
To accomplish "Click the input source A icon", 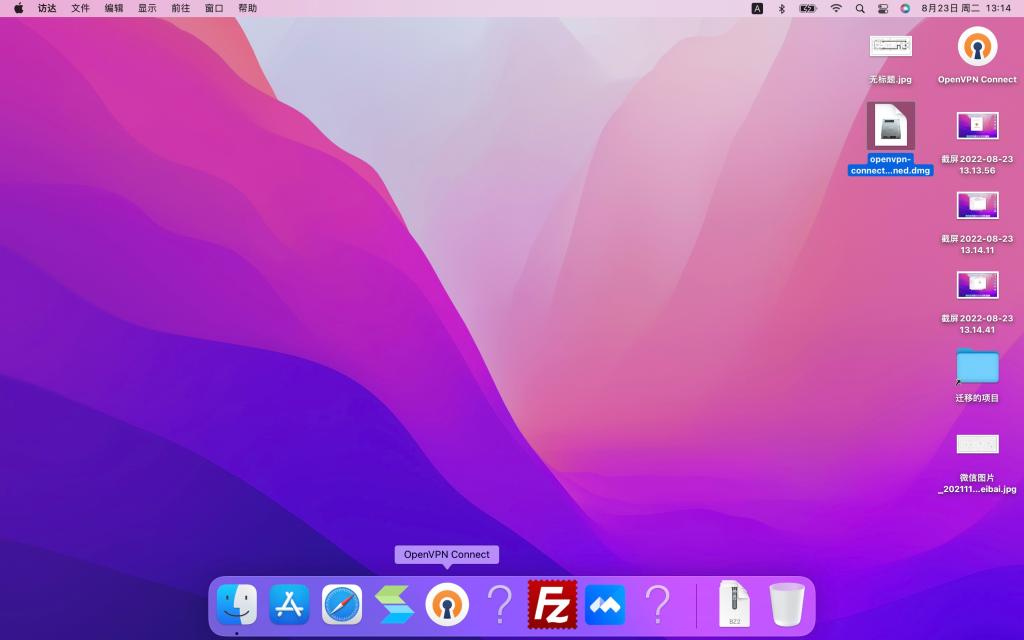I will (757, 8).
